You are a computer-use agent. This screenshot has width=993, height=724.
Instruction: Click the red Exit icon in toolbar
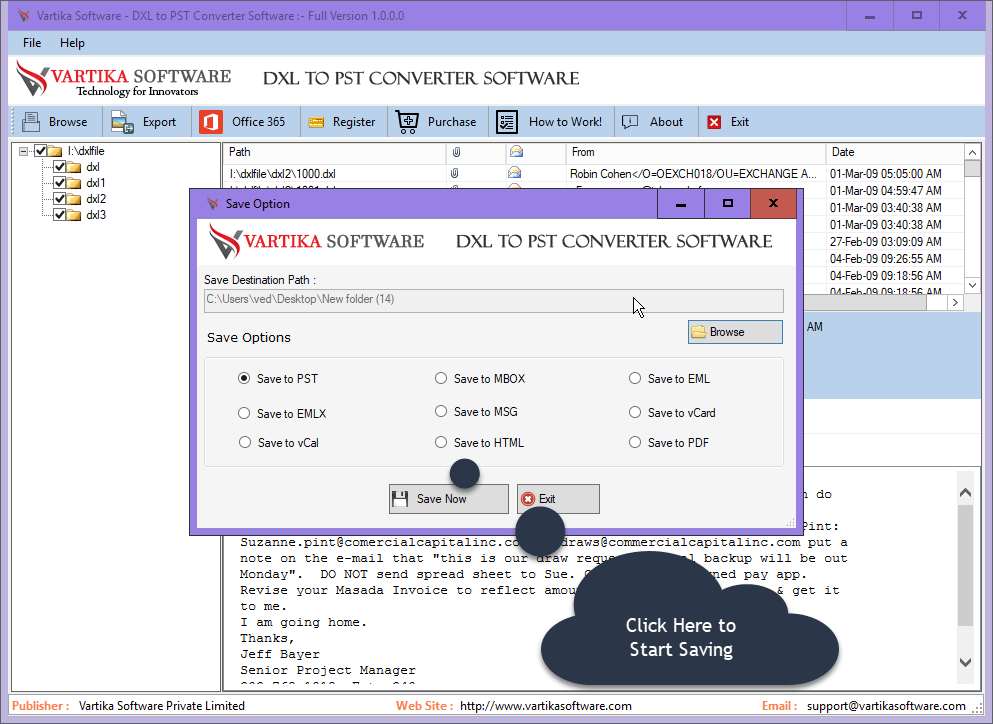714,122
